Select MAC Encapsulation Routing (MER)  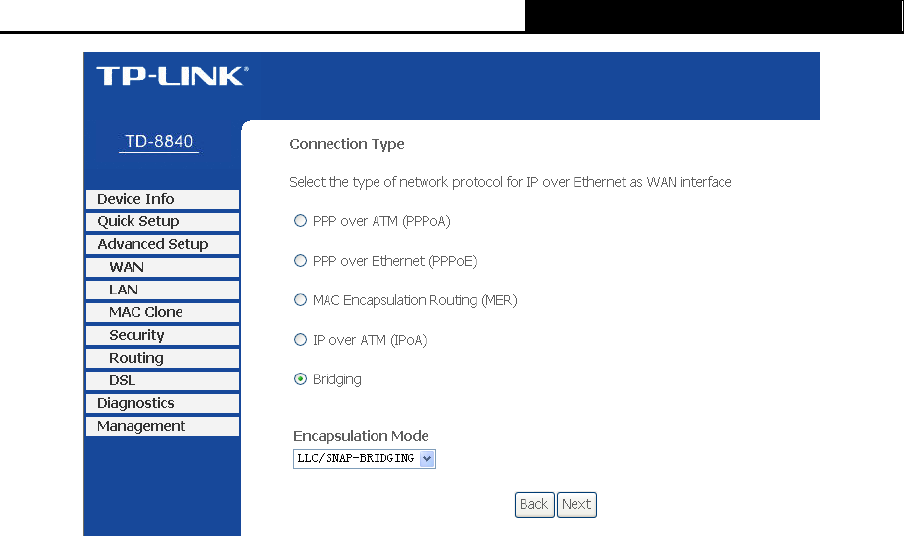pyautogui.click(x=300, y=300)
